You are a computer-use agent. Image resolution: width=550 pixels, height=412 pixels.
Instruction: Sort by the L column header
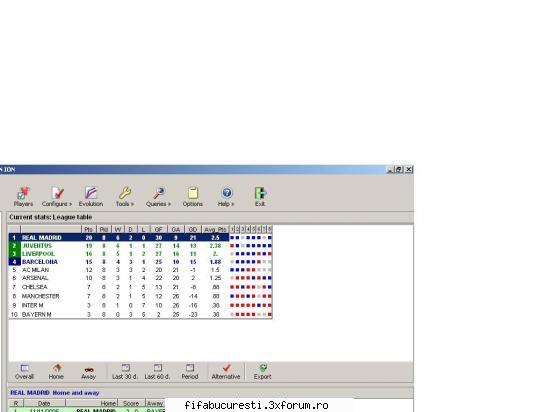click(143, 229)
